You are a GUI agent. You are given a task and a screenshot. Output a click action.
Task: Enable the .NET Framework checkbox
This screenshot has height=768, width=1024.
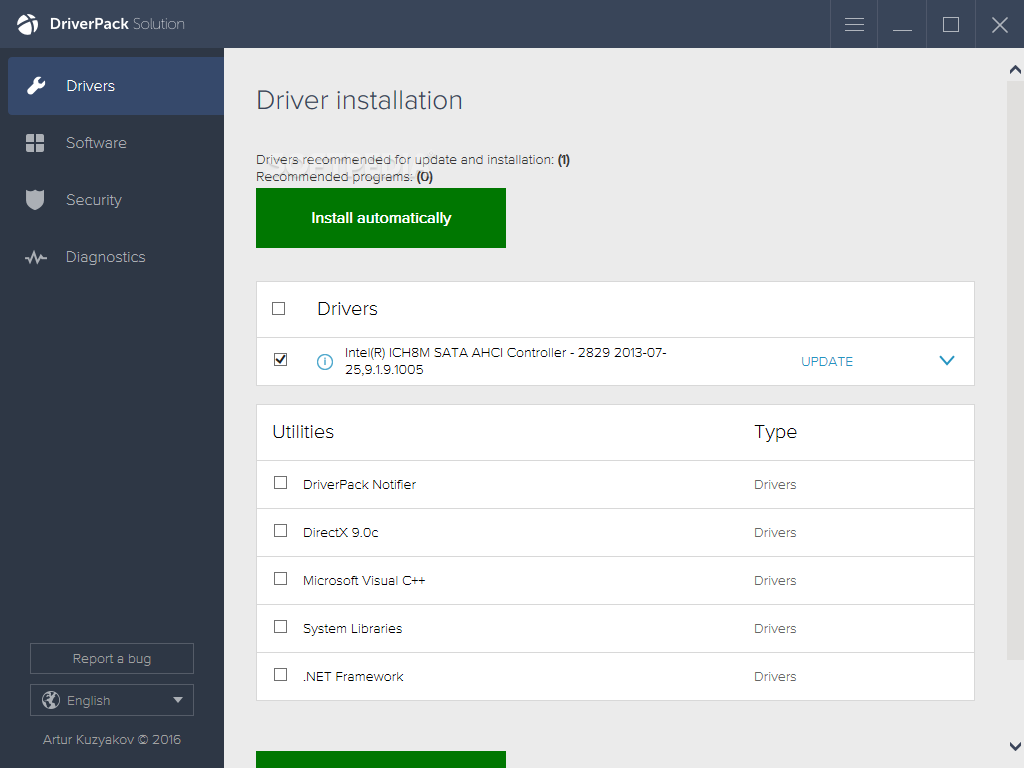[280, 675]
